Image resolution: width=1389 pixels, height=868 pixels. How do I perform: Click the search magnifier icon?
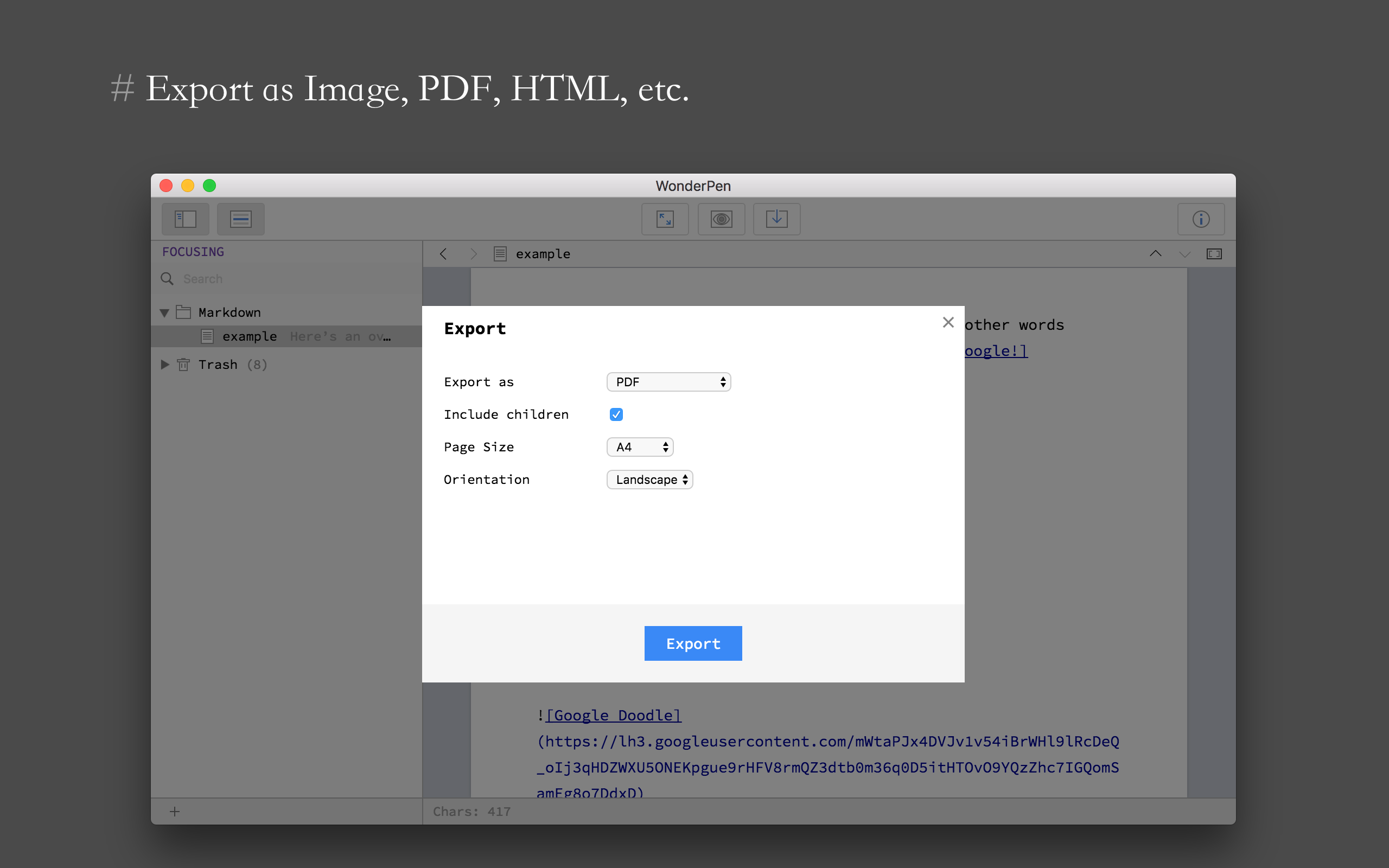(167, 279)
